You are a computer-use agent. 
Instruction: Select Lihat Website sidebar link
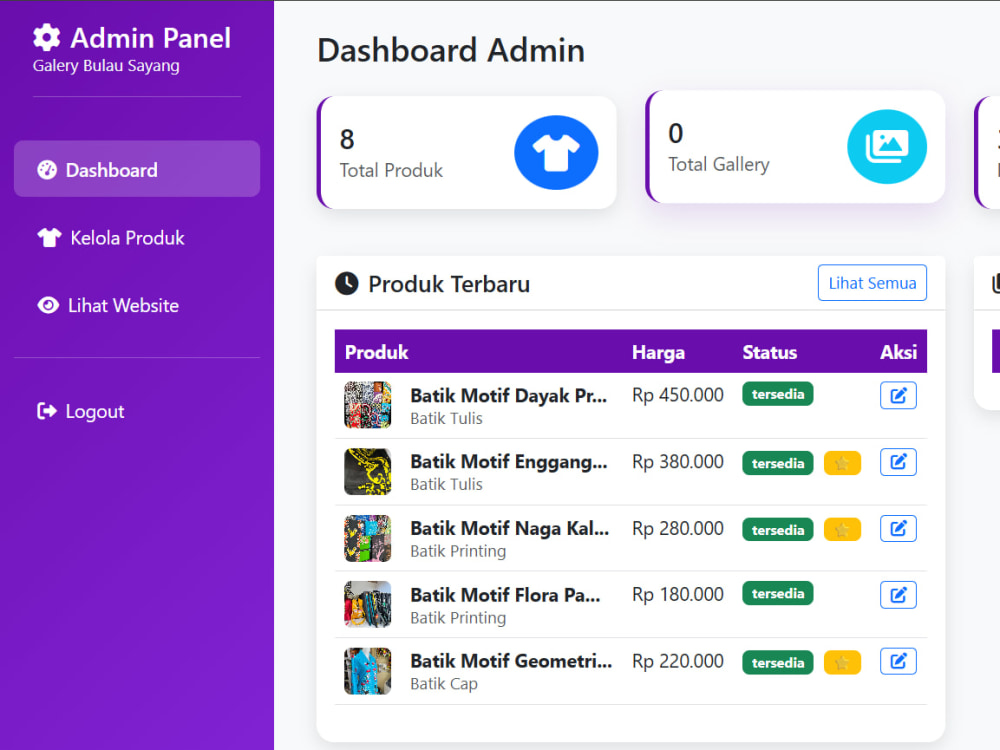tap(136, 305)
